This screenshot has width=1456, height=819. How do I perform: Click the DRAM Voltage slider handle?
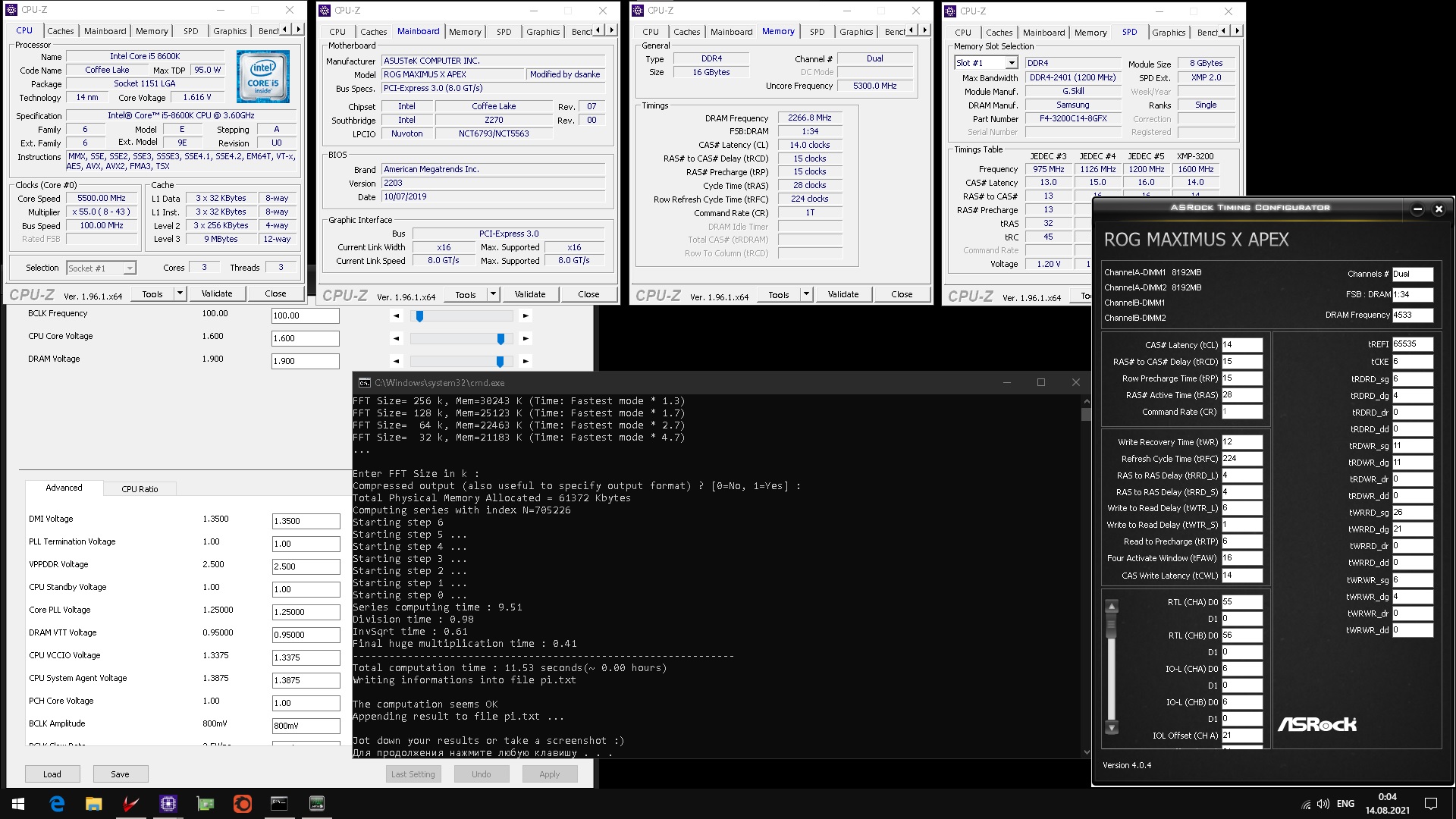[500, 362]
